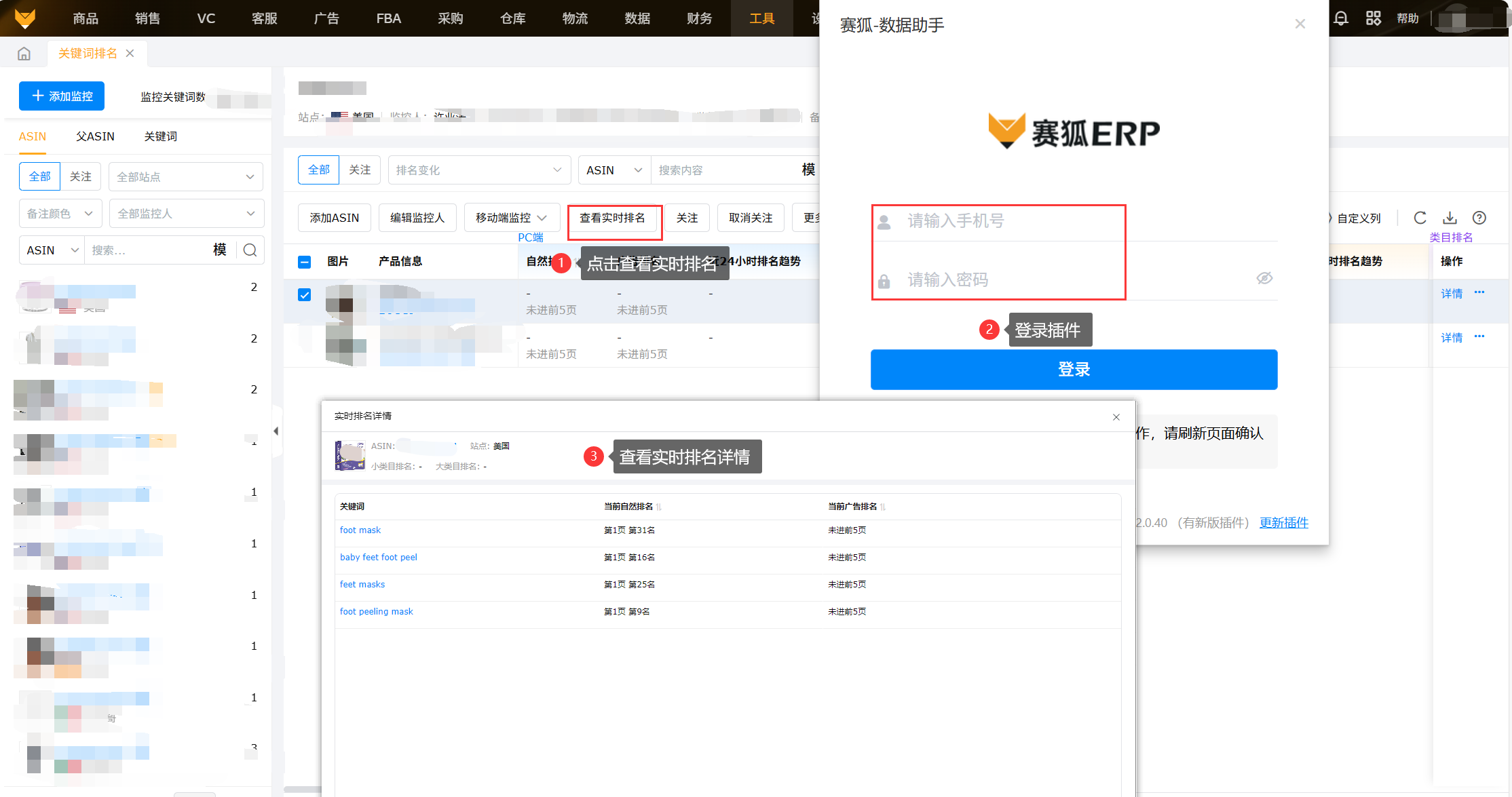1512x797 pixels.
Task: Switch to the 父ASIN tab
Action: click(95, 136)
